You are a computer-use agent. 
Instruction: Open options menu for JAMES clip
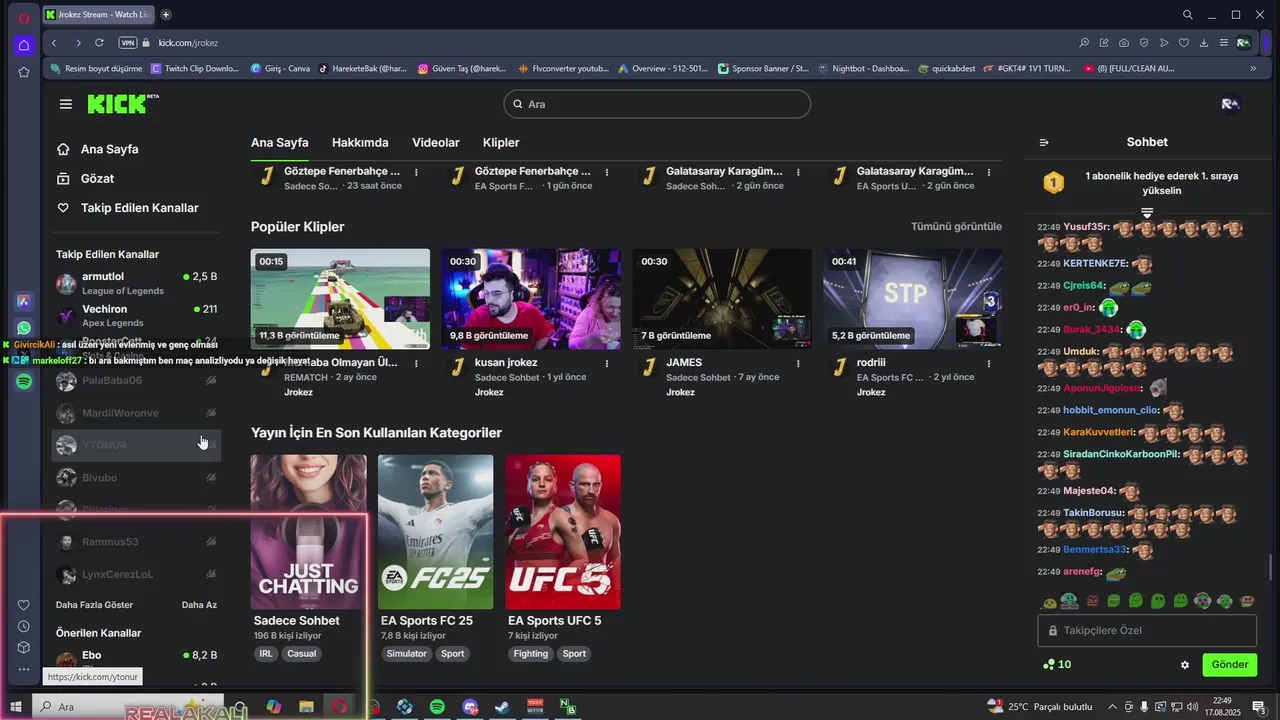[x=798, y=364]
